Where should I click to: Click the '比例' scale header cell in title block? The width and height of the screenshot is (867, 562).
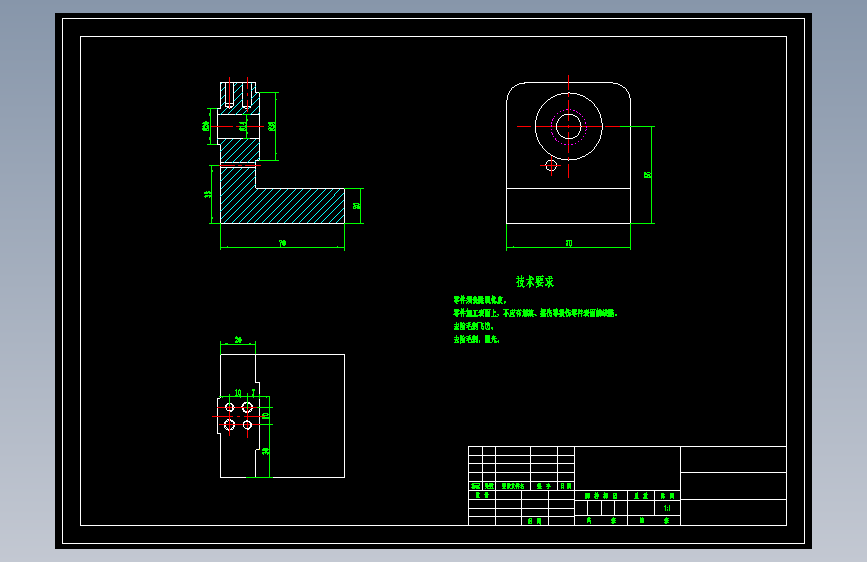click(667, 496)
